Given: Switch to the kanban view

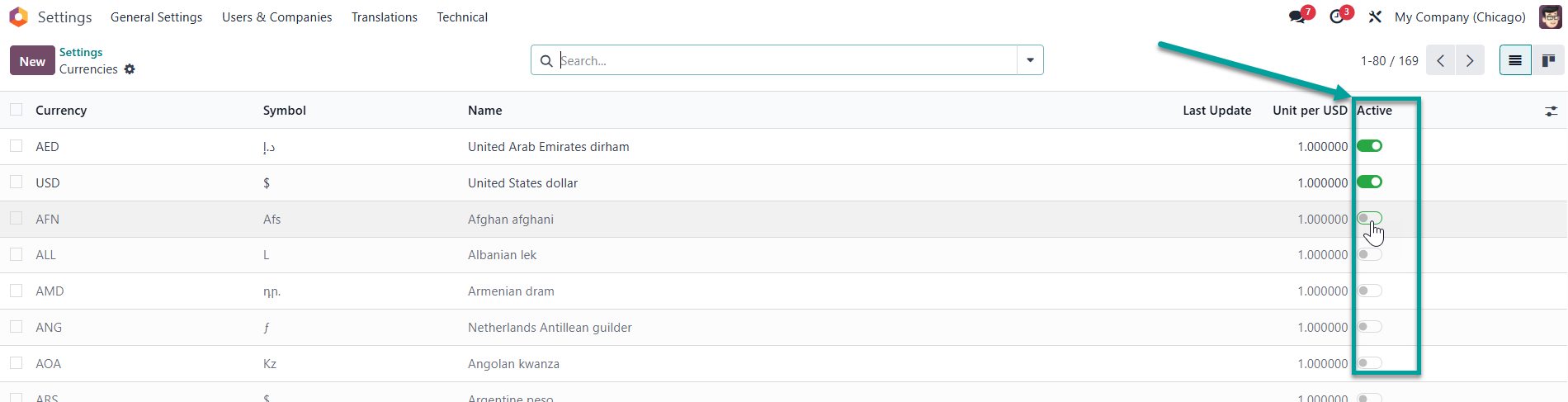Looking at the screenshot, I should pos(1548,60).
